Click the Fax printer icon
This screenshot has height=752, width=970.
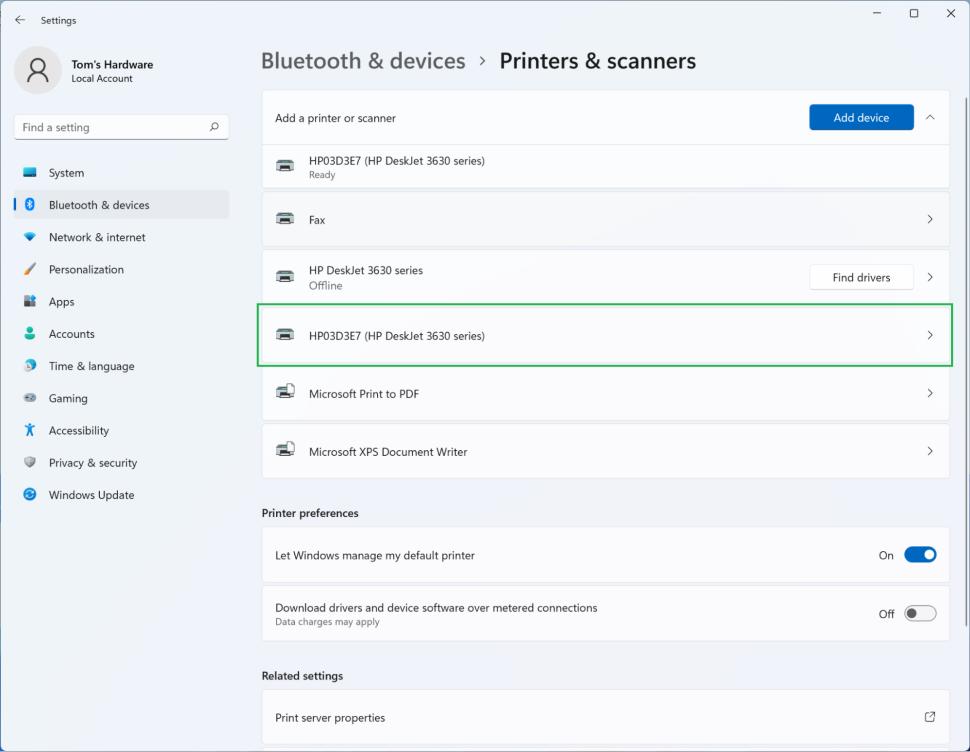285,219
